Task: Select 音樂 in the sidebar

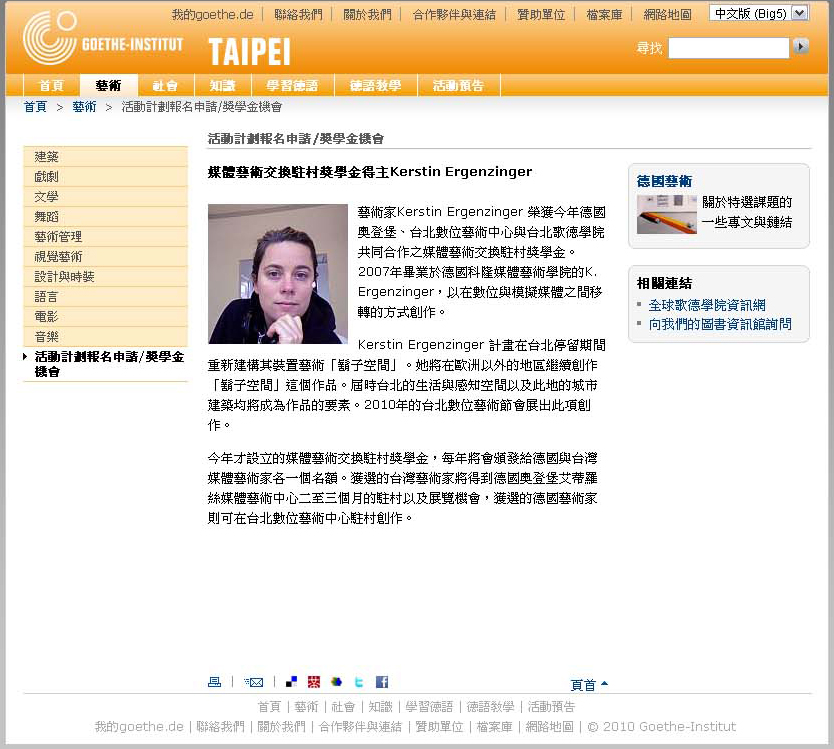Action: (x=105, y=337)
